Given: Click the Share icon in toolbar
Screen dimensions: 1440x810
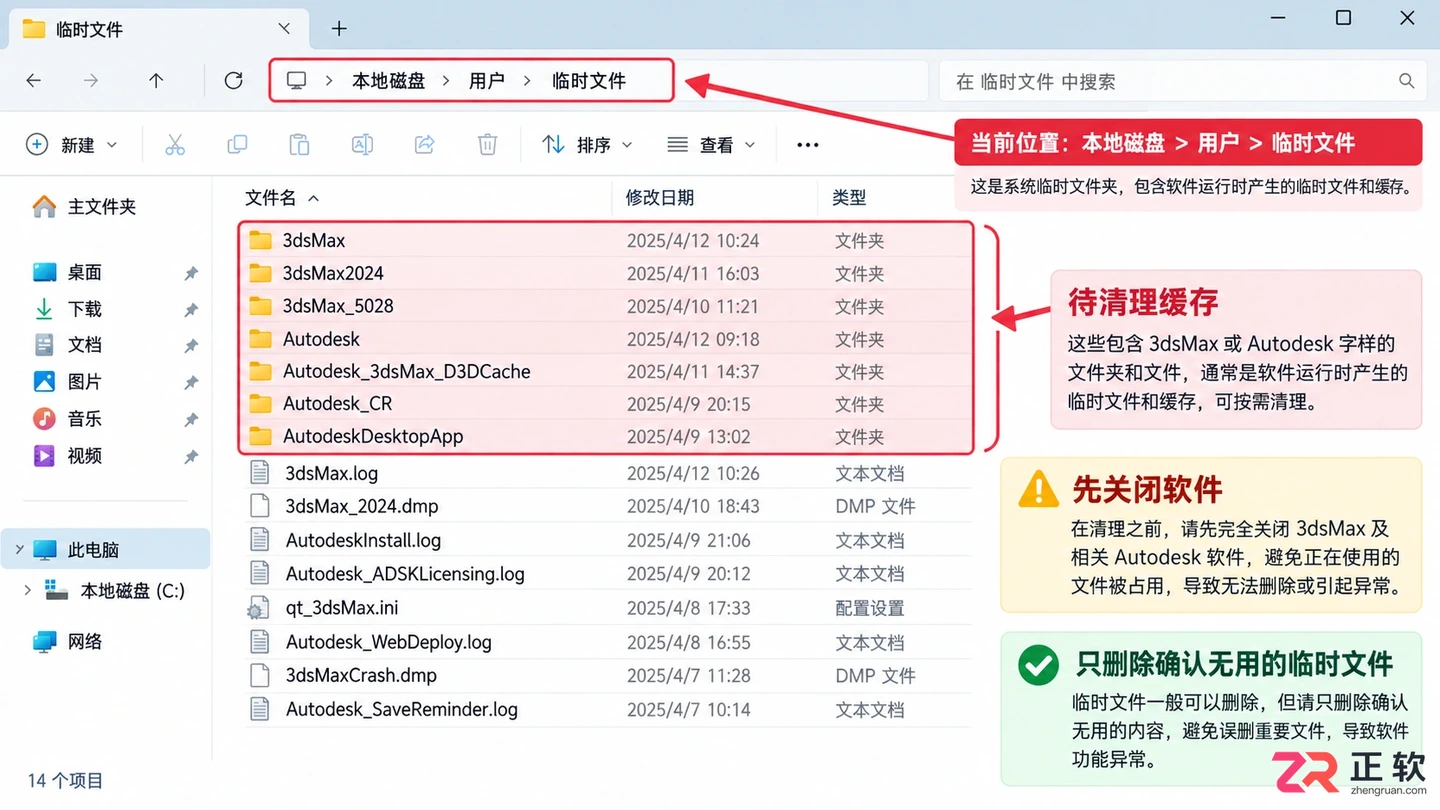Looking at the screenshot, I should click(x=424, y=145).
